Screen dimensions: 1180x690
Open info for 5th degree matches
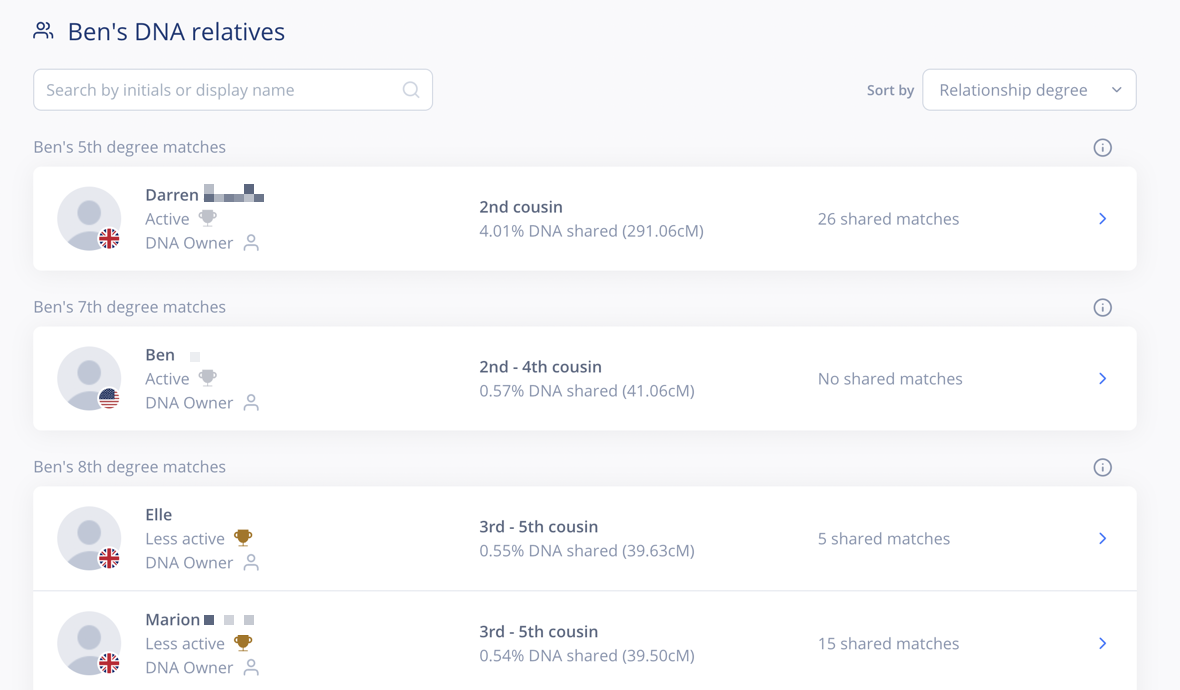click(1102, 148)
